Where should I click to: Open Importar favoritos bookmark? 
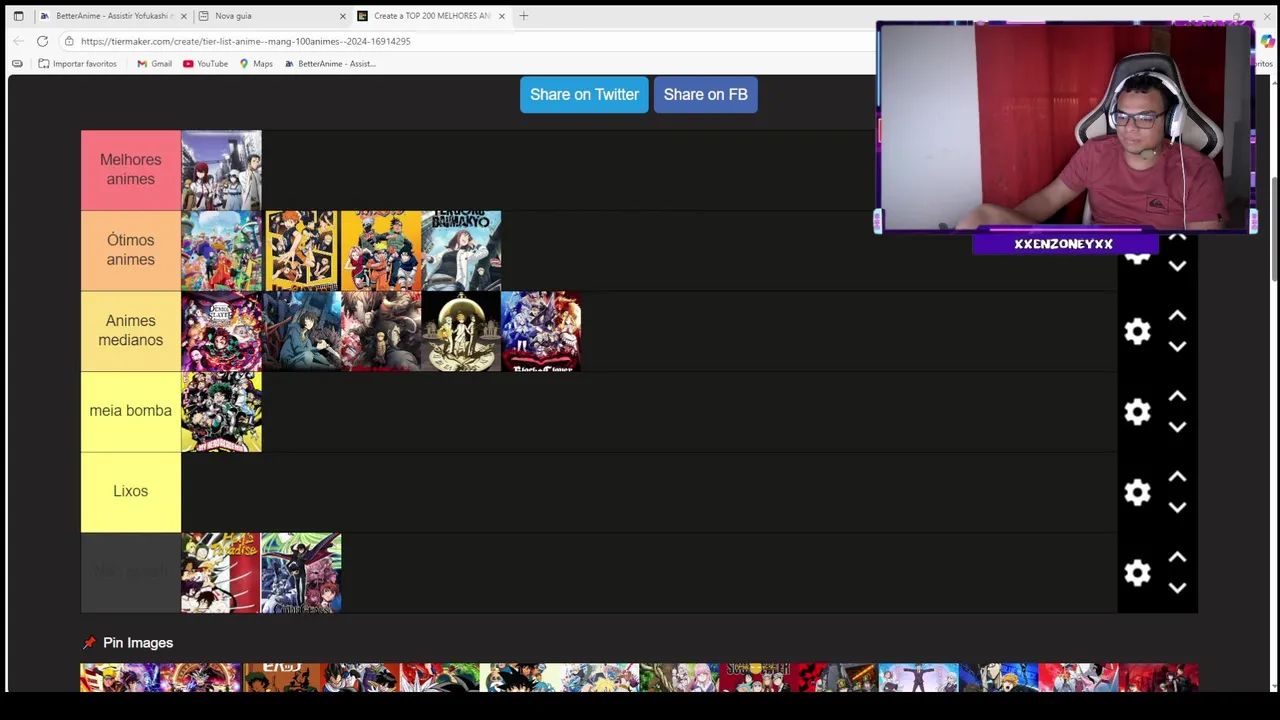[x=77, y=64]
